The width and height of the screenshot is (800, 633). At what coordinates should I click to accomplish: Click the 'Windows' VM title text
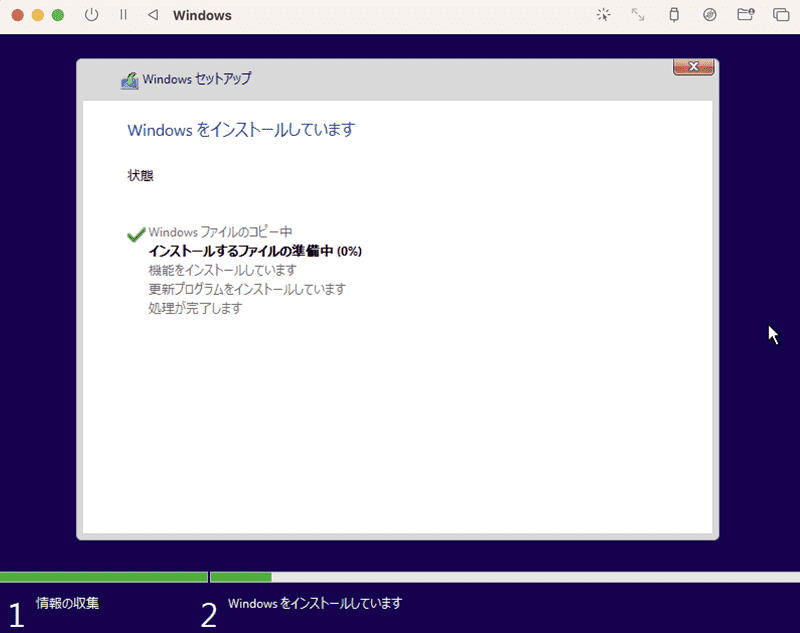[202, 16]
